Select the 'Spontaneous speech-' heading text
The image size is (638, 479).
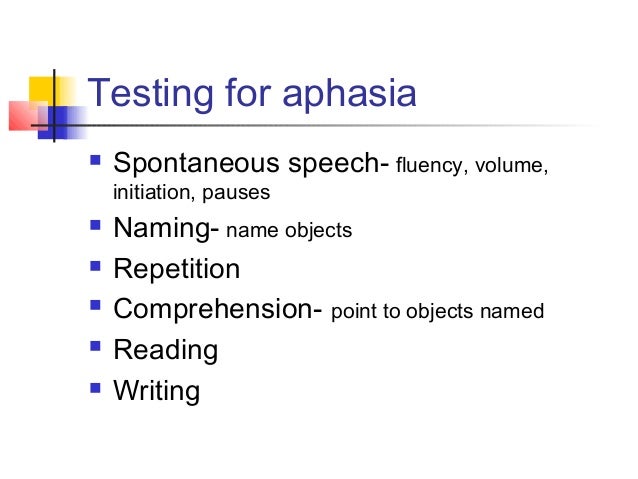point(251,164)
